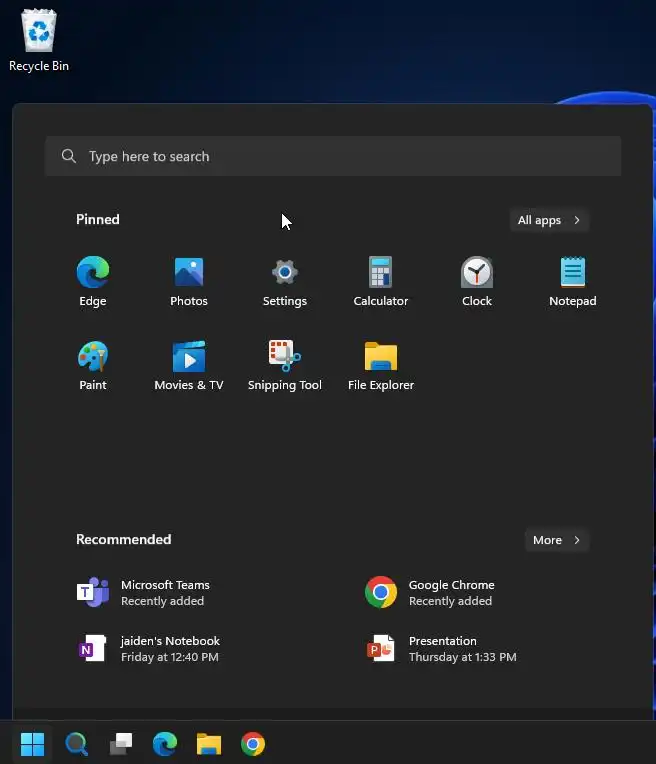Screen dimensions: 656x764
Task: Open jaiden's Notebook OneNote file
Action: click(148, 649)
